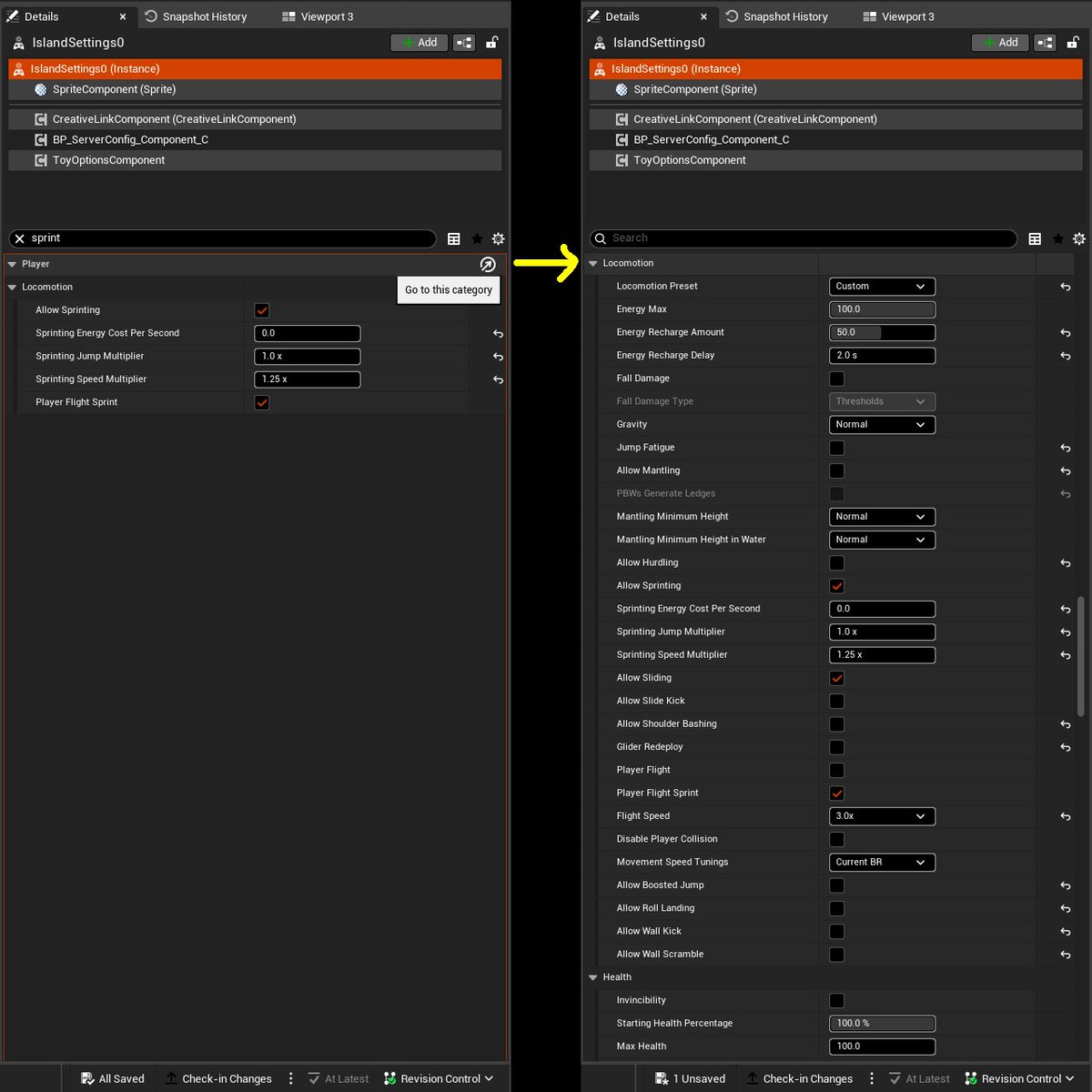Image resolution: width=1092 pixels, height=1092 pixels.
Task: Reset Sprinting Speed Multiplier in the left panel
Action: pos(498,379)
